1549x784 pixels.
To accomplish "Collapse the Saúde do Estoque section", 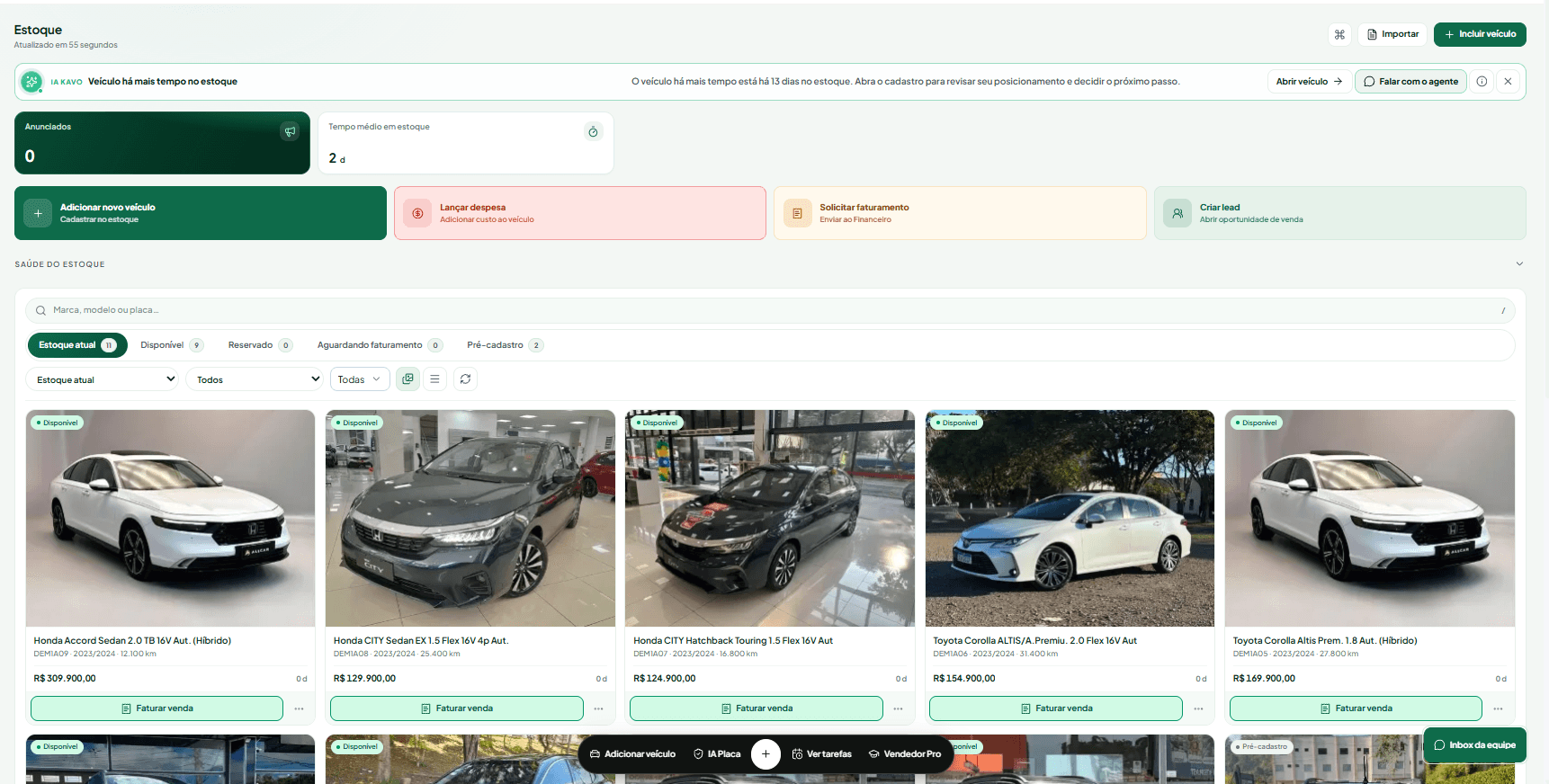I will (x=1519, y=264).
